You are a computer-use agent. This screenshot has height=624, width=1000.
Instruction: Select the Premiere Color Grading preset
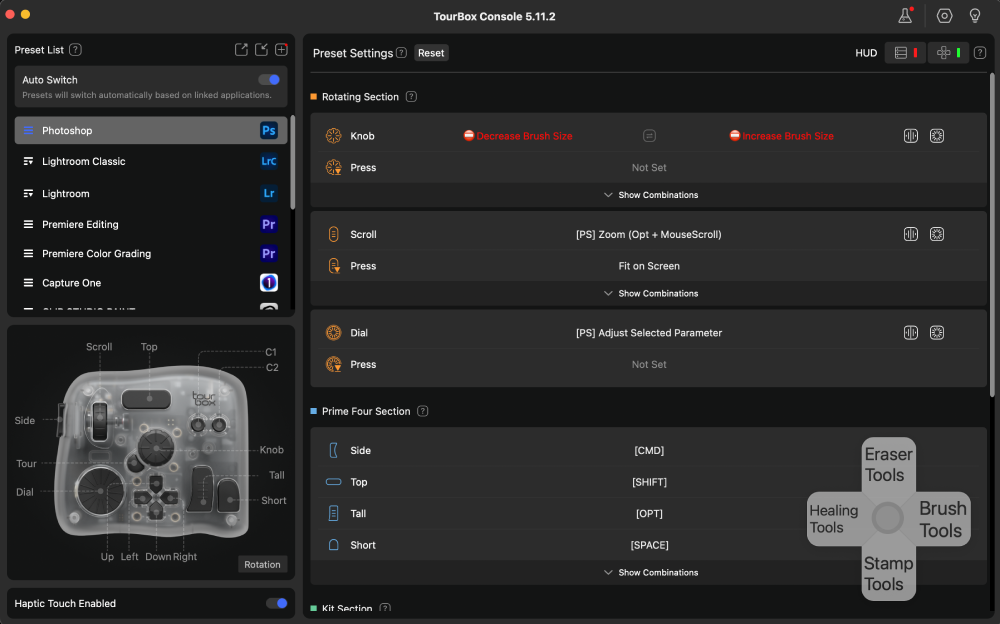[x=151, y=254]
